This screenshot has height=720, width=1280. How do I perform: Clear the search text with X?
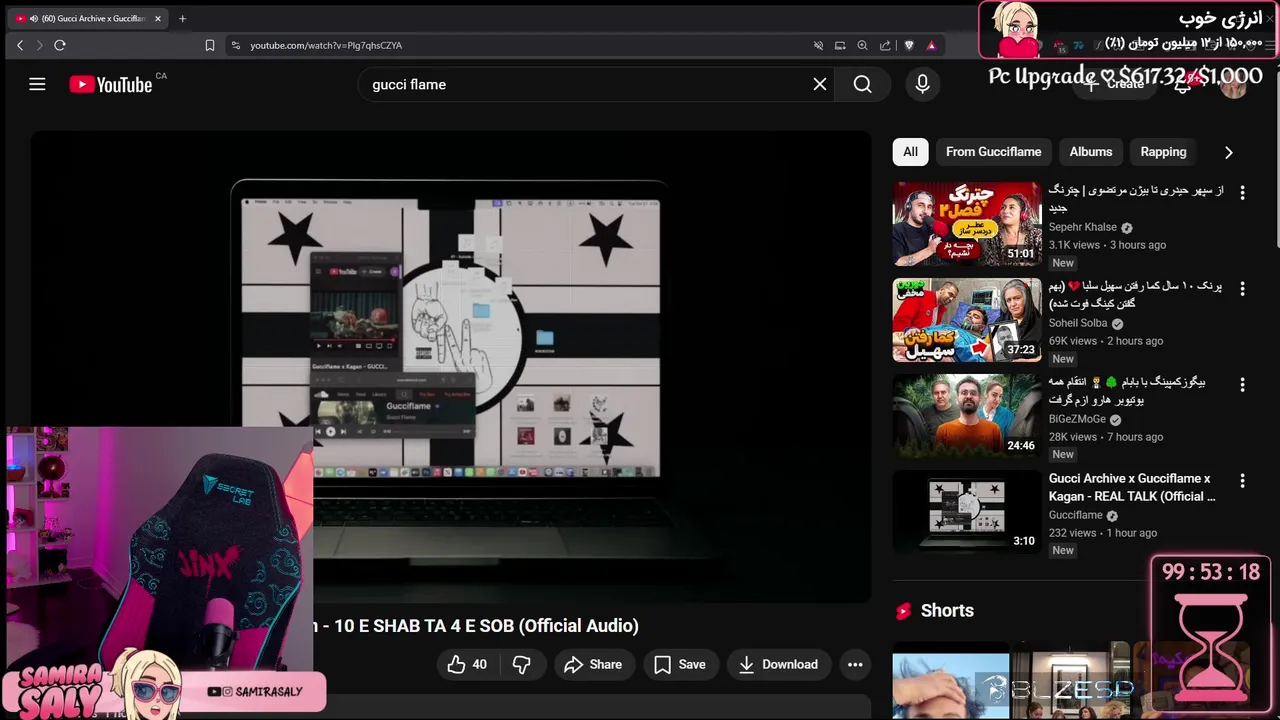pyautogui.click(x=820, y=84)
